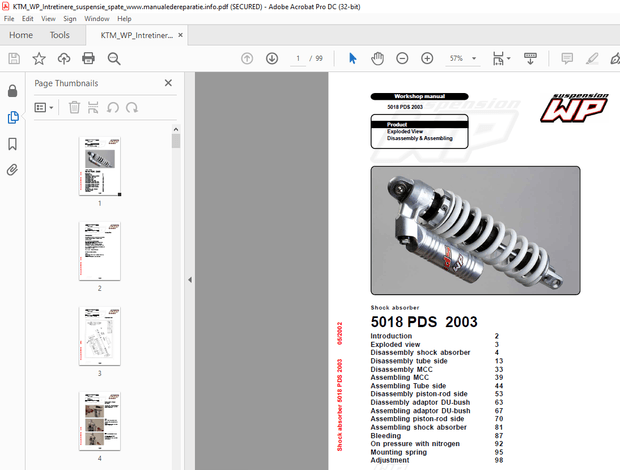The height and width of the screenshot is (470, 620).
Task: Click Disassembly & Assembling header item
Action: 420,138
